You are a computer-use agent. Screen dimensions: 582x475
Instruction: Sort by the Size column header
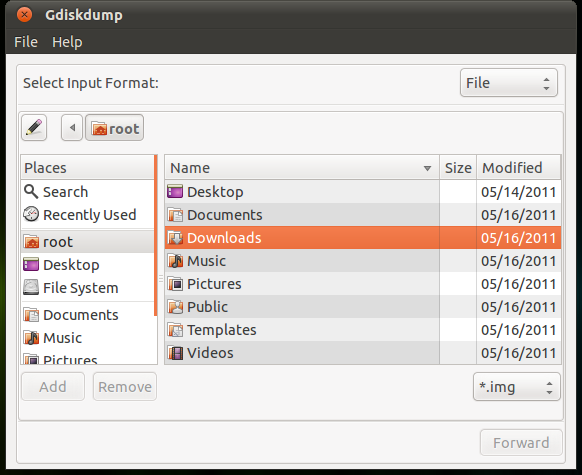[458, 168]
